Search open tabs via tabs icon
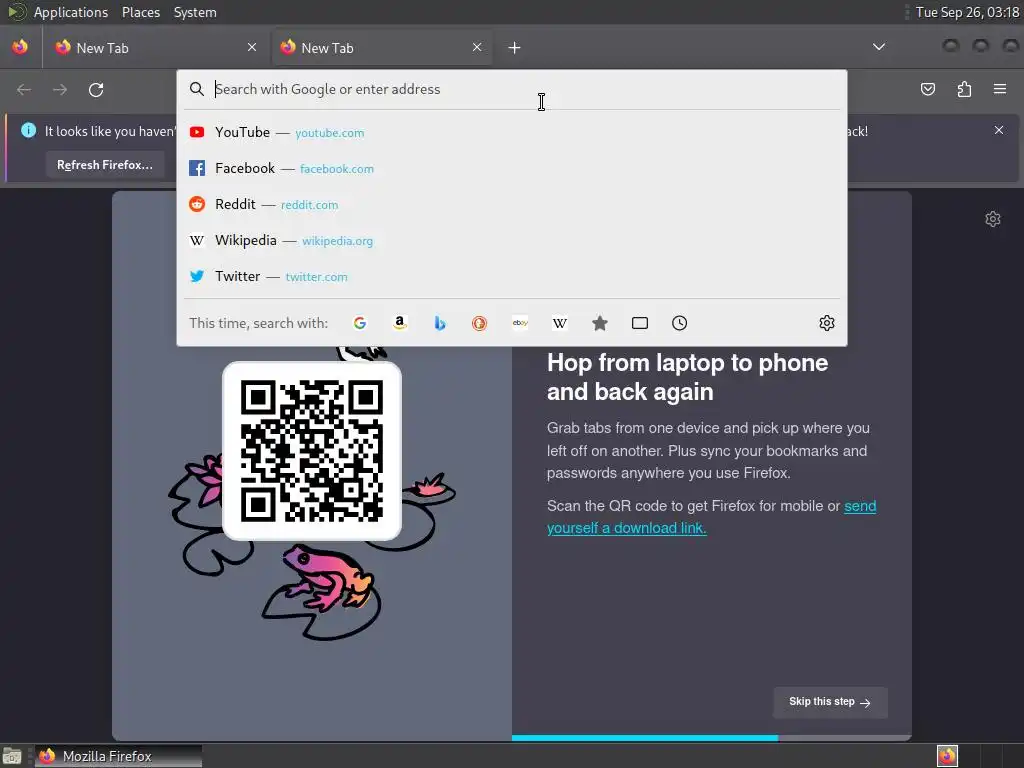The width and height of the screenshot is (1024, 768). point(640,323)
